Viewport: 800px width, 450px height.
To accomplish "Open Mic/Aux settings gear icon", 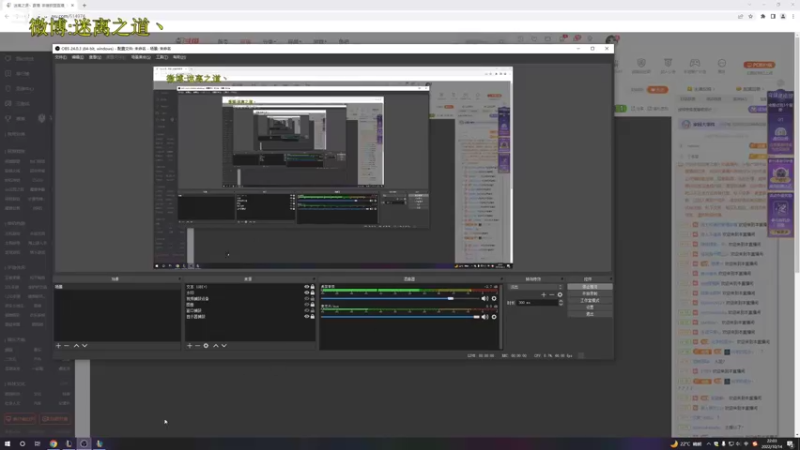I will pyautogui.click(x=494, y=317).
